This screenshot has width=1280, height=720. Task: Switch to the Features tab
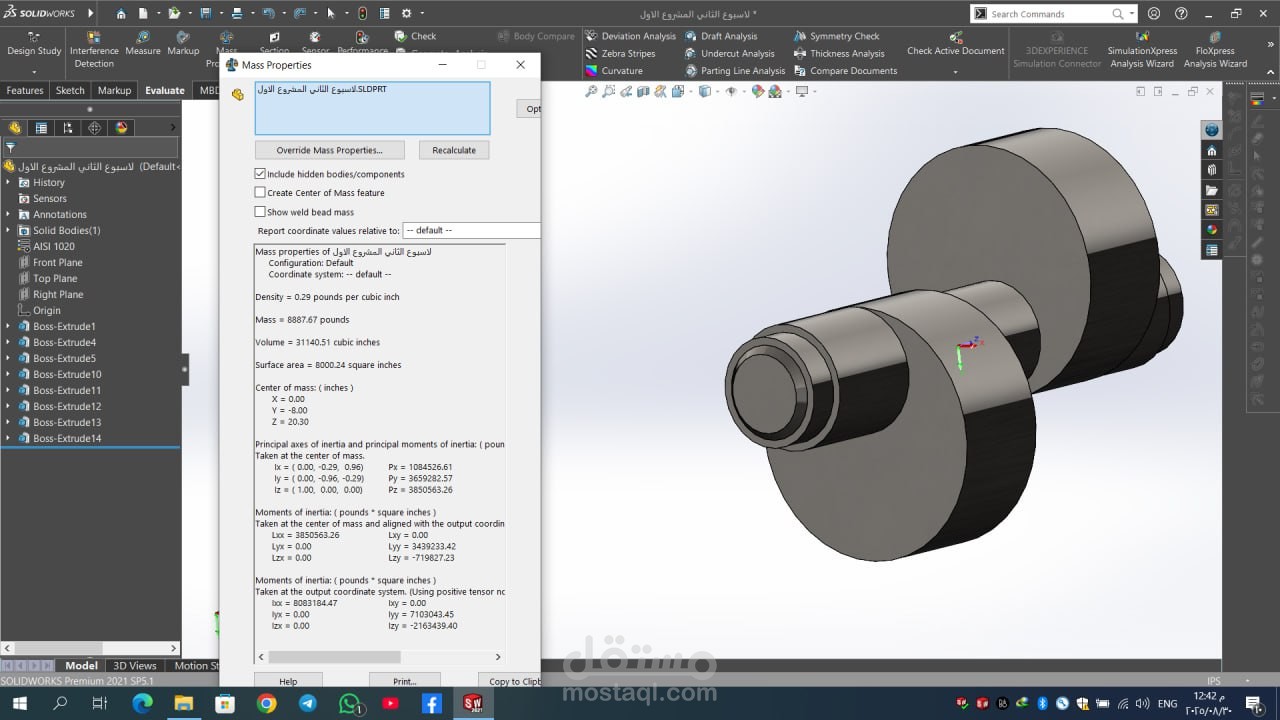pyautogui.click(x=25, y=90)
